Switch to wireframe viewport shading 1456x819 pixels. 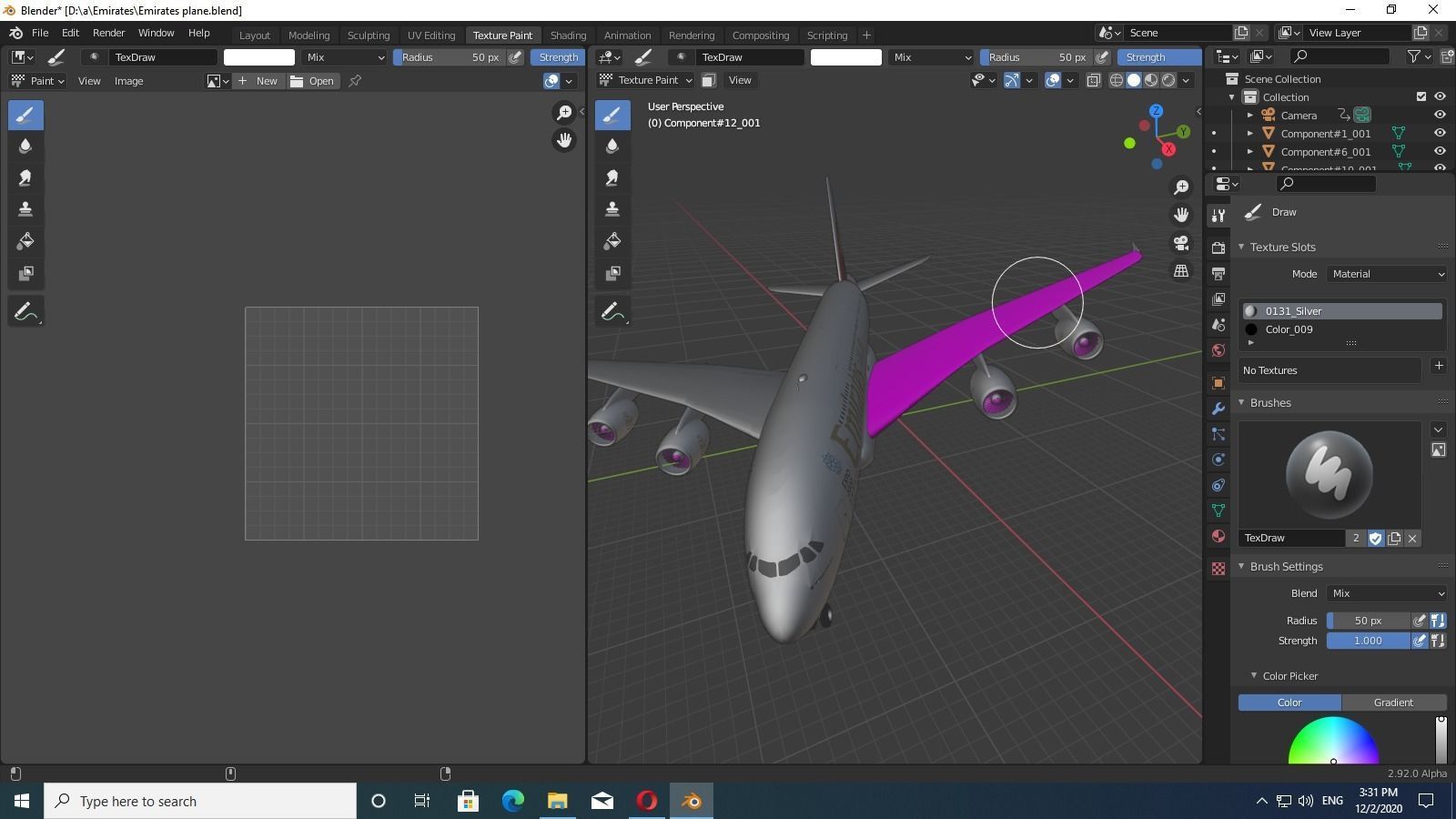tap(1117, 80)
